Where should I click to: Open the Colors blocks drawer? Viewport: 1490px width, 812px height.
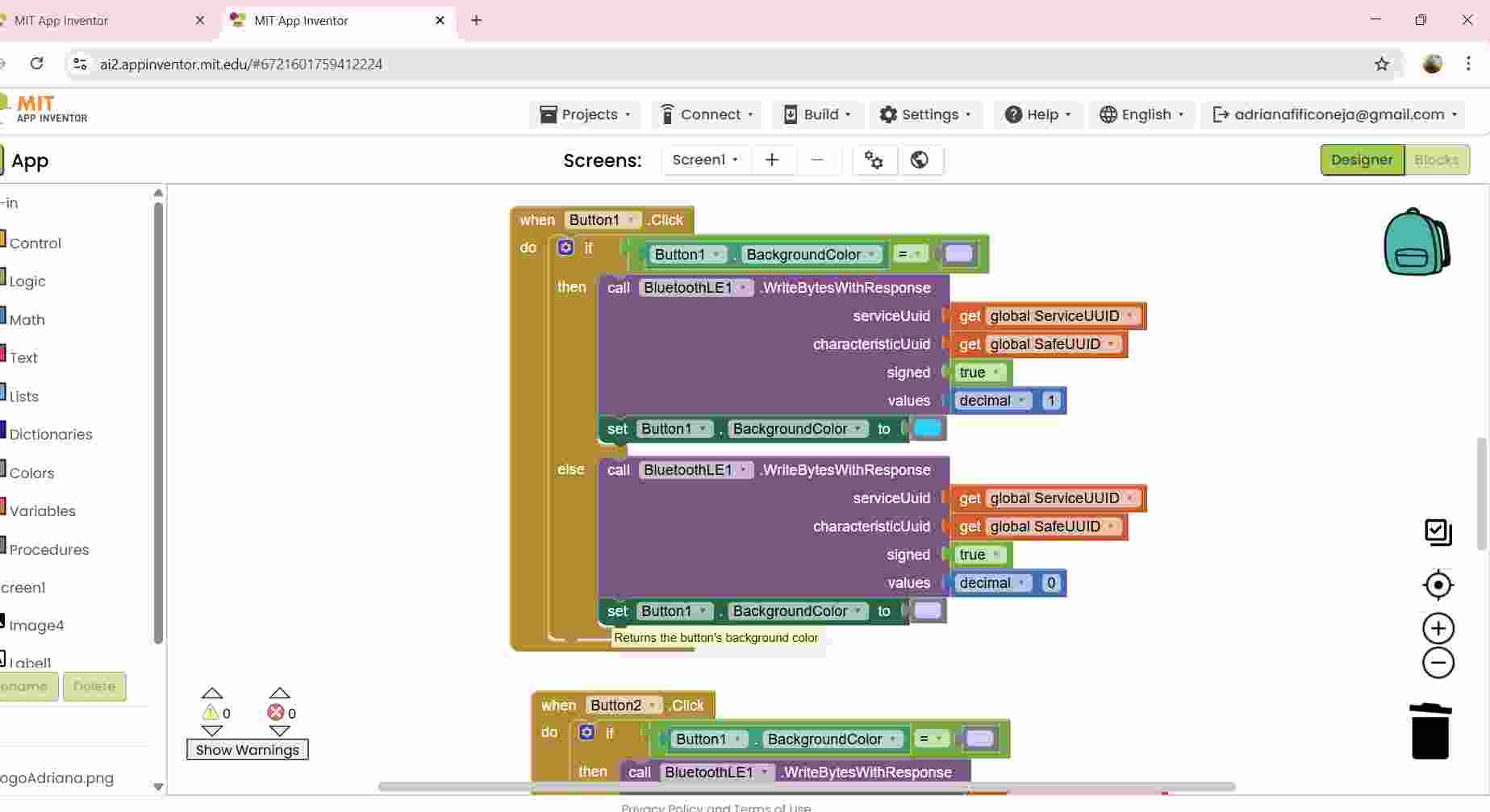click(31, 473)
